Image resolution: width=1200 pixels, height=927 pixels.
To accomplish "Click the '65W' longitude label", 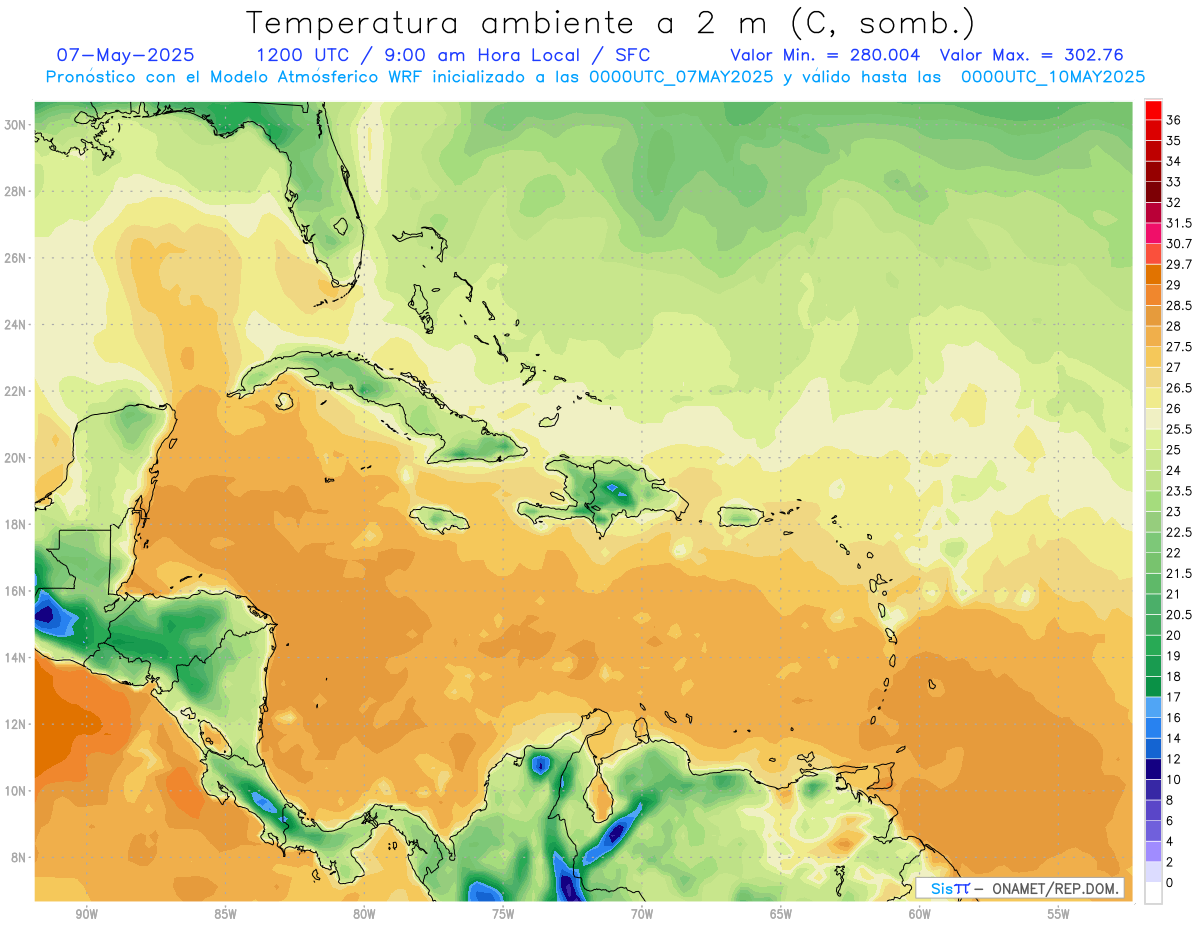I will tap(781, 915).
